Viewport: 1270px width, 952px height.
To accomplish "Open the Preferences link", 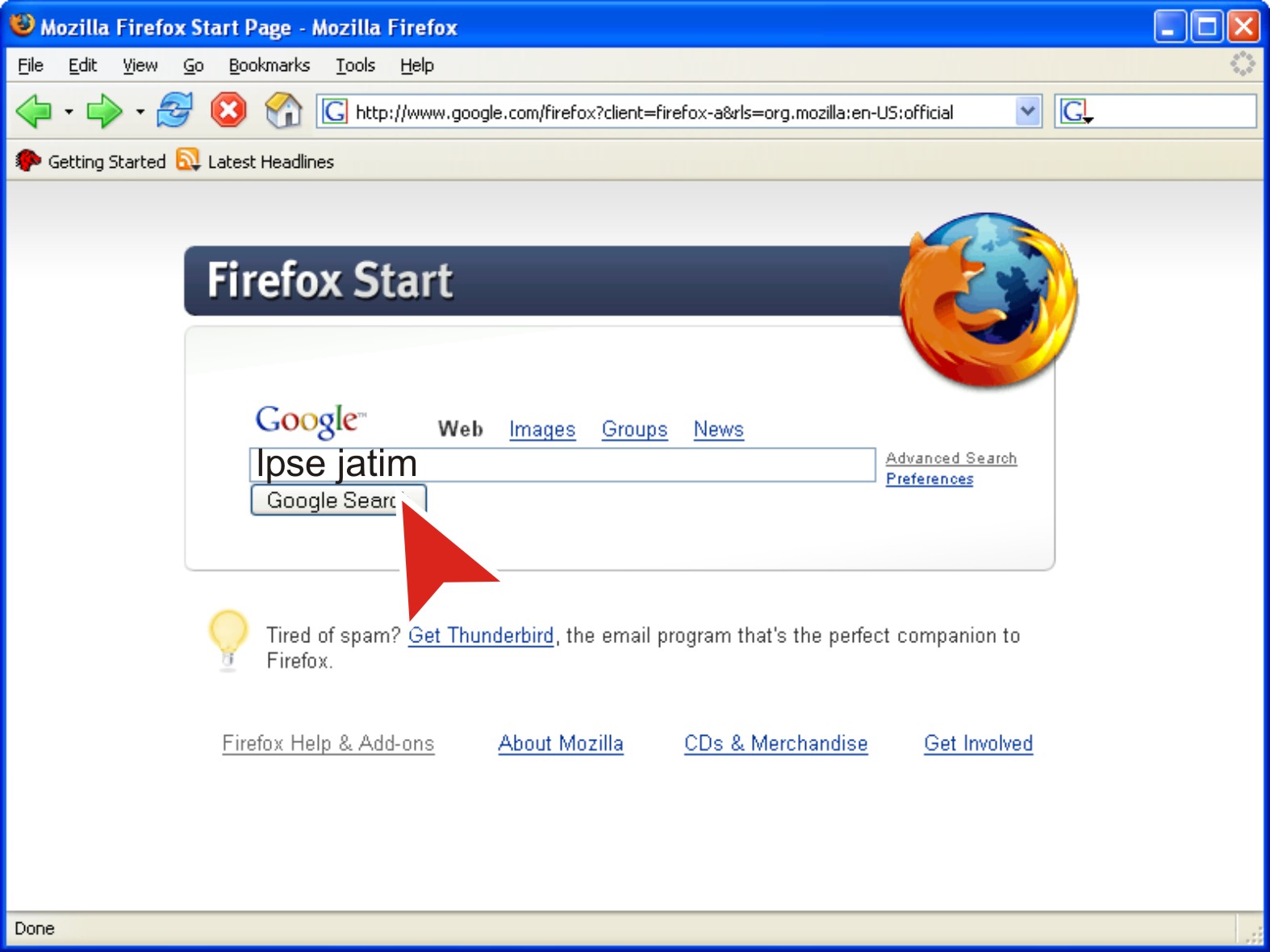I will coord(930,479).
